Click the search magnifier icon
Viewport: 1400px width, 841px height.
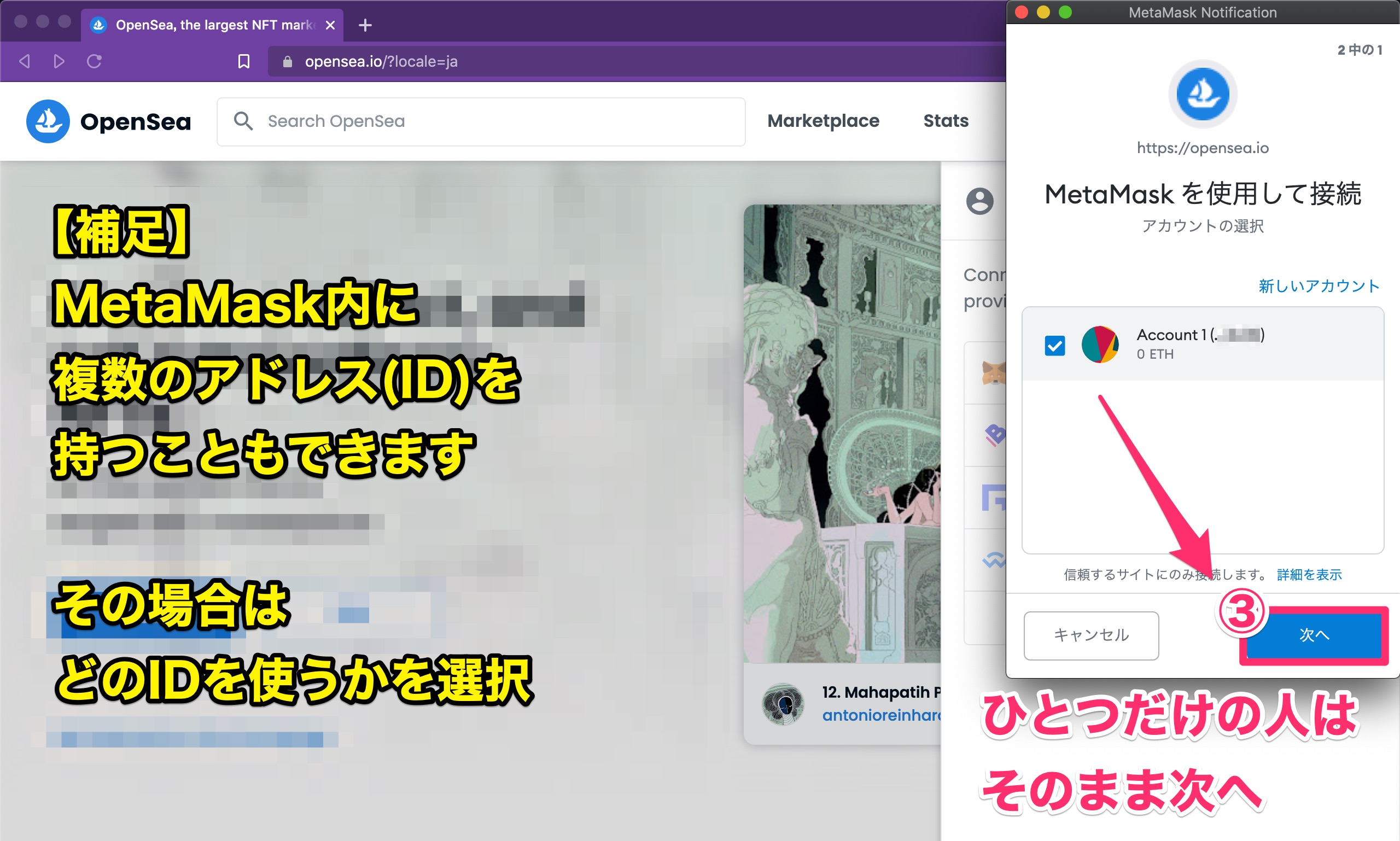click(x=243, y=121)
